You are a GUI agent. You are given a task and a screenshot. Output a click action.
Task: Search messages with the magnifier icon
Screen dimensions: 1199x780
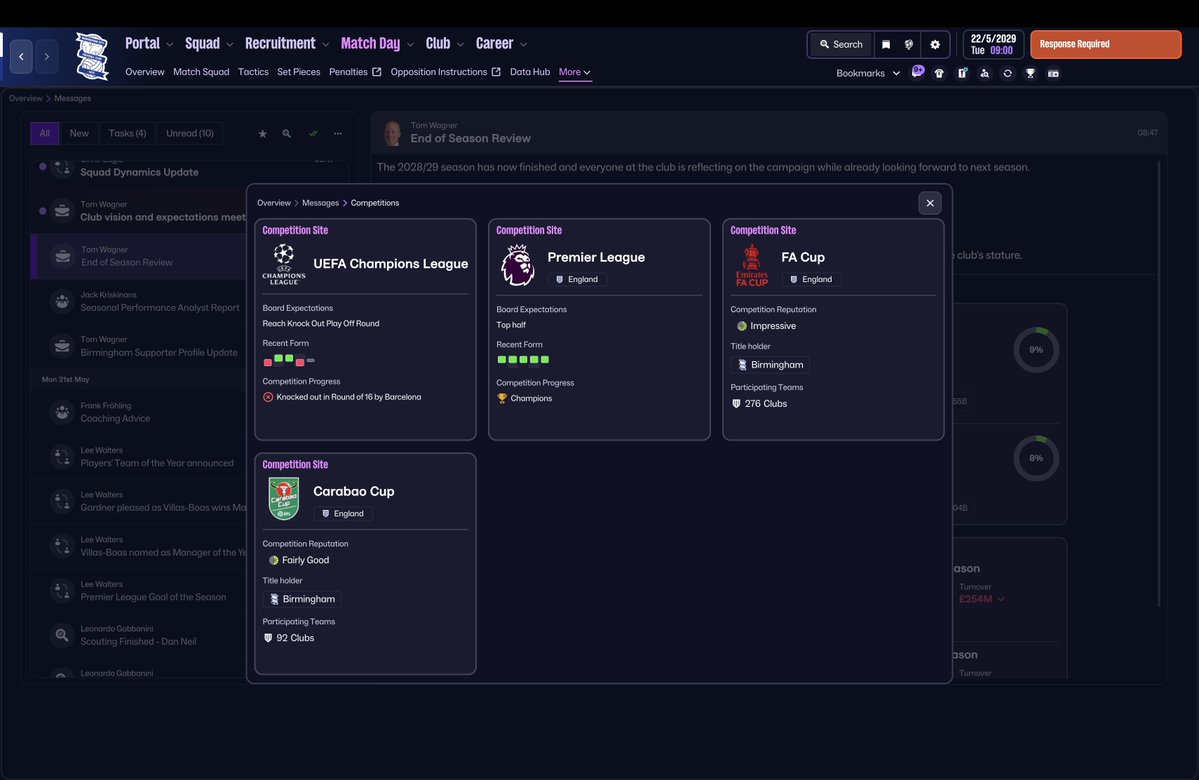point(286,134)
